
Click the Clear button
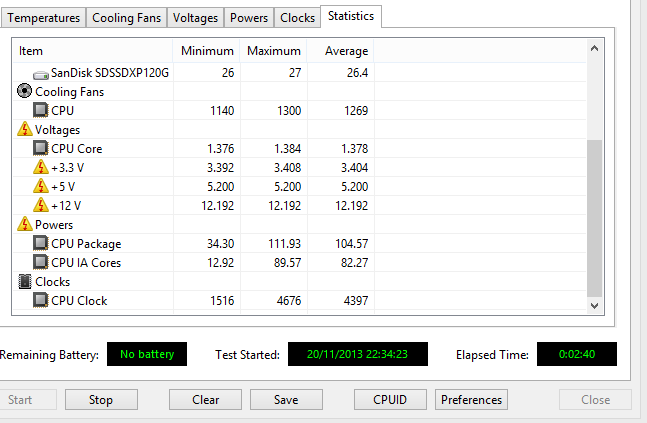[206, 400]
